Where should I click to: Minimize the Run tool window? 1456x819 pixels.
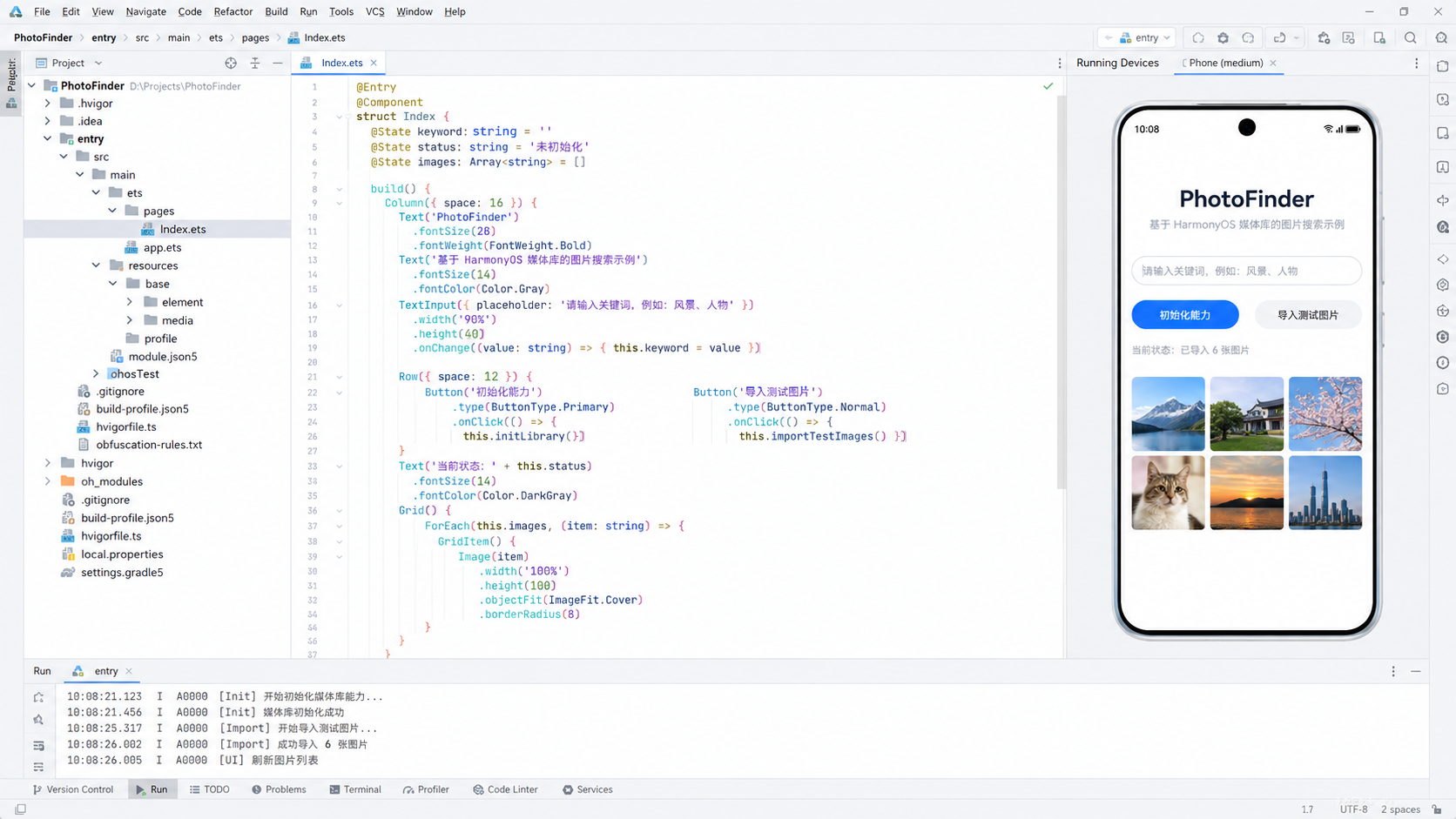pyautogui.click(x=1416, y=671)
